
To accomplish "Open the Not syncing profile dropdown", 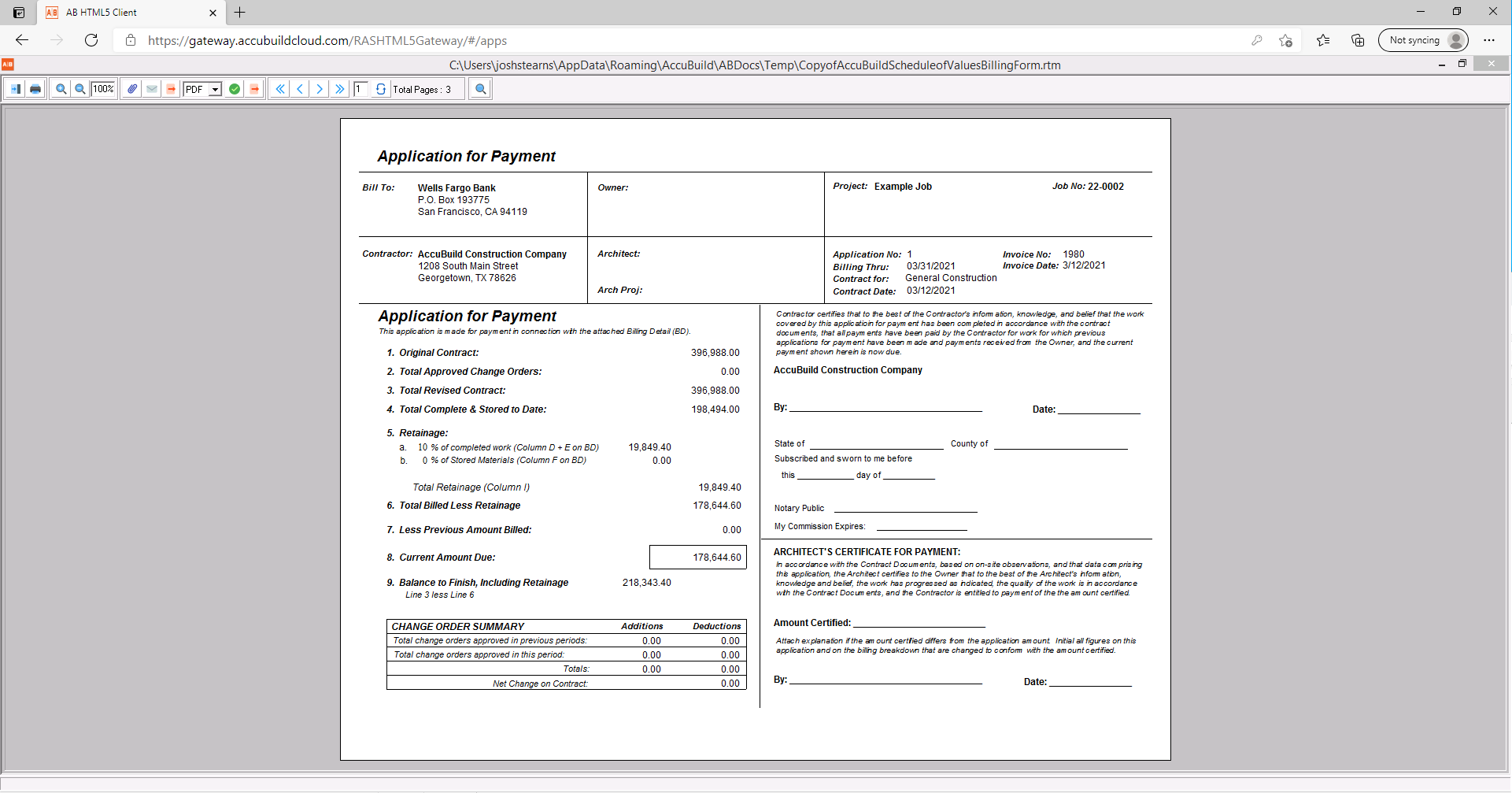I will pyautogui.click(x=1423, y=39).
